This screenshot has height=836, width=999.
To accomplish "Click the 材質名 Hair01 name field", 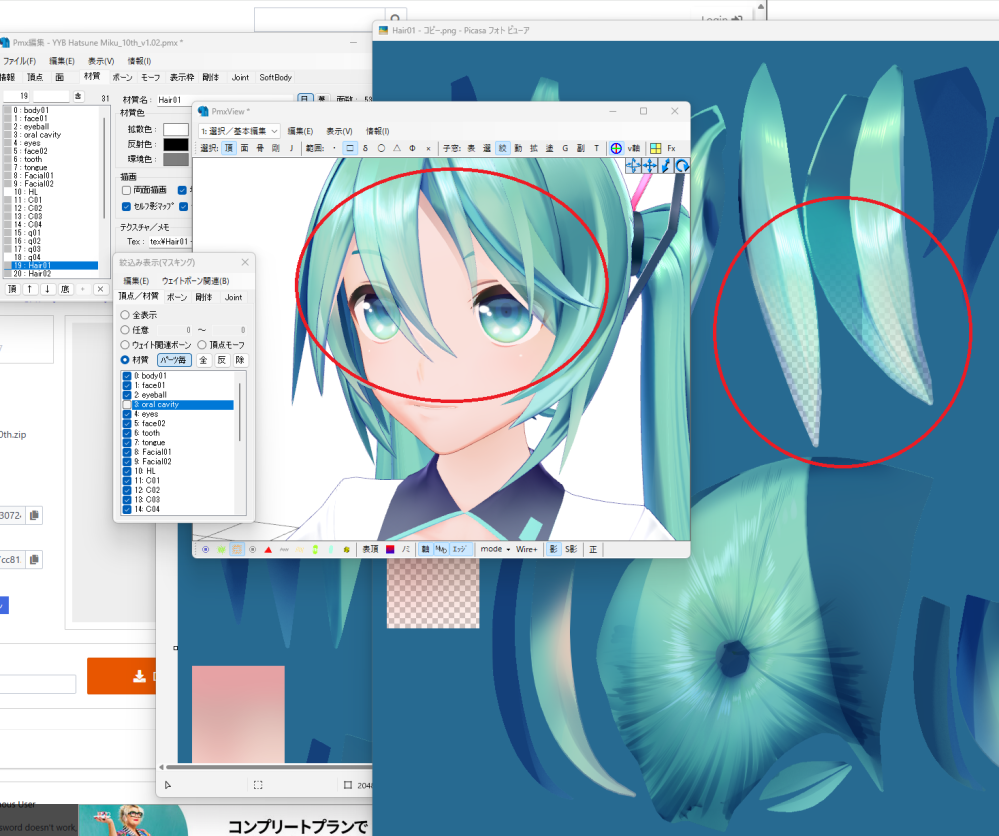I will tap(223, 99).
